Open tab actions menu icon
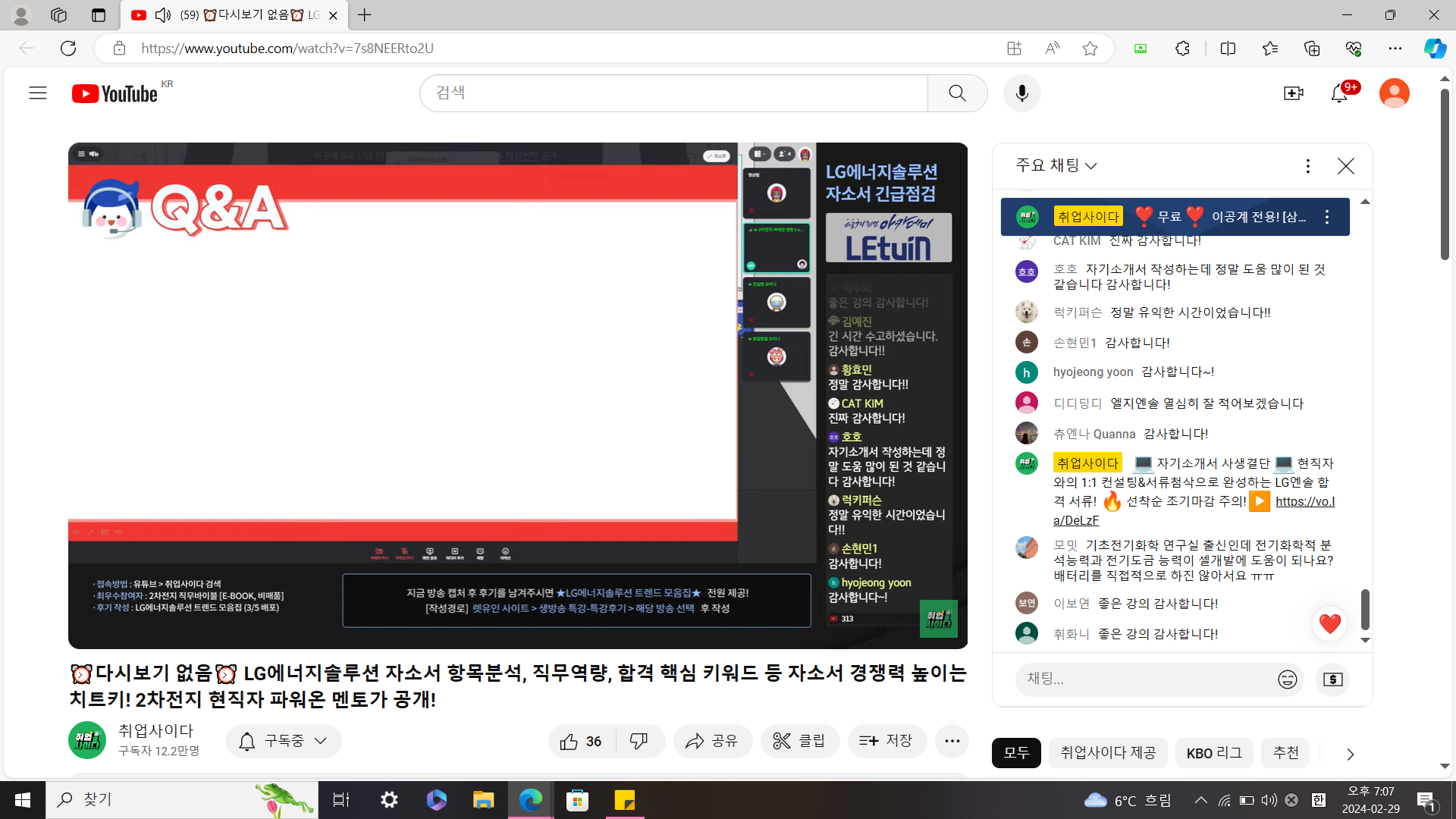 [98, 15]
